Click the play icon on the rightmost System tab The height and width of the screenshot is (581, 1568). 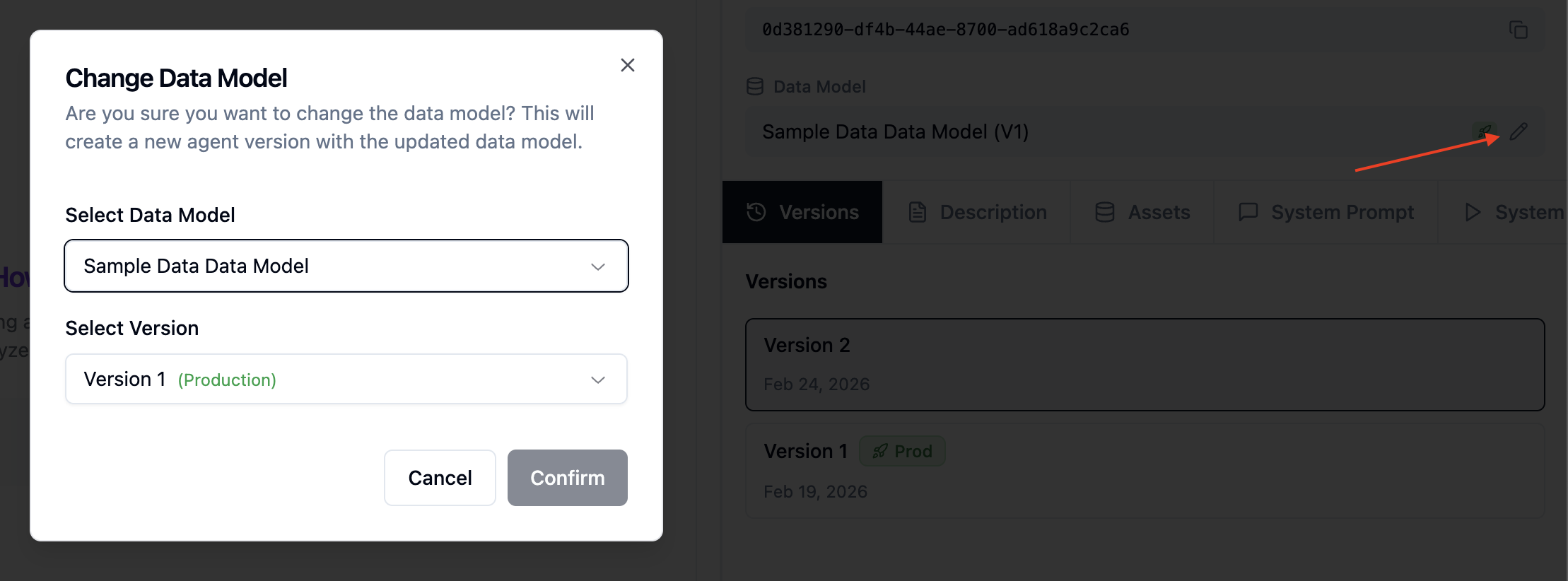click(x=1472, y=211)
